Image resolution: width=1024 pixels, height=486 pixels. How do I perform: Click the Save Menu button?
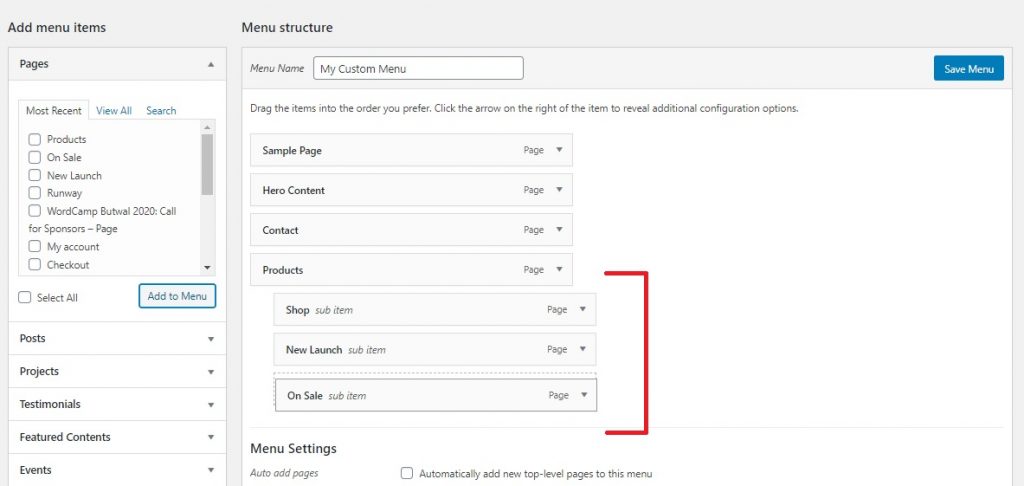(x=968, y=69)
